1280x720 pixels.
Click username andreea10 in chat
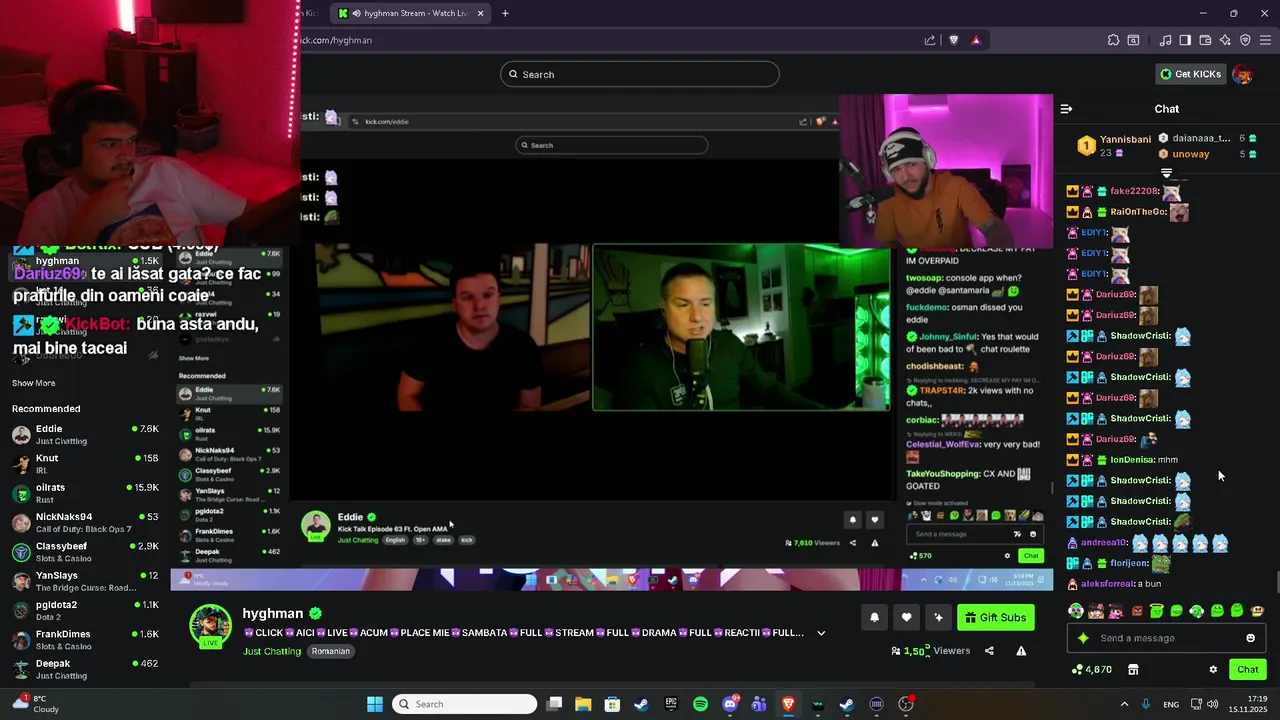tap(1104, 543)
